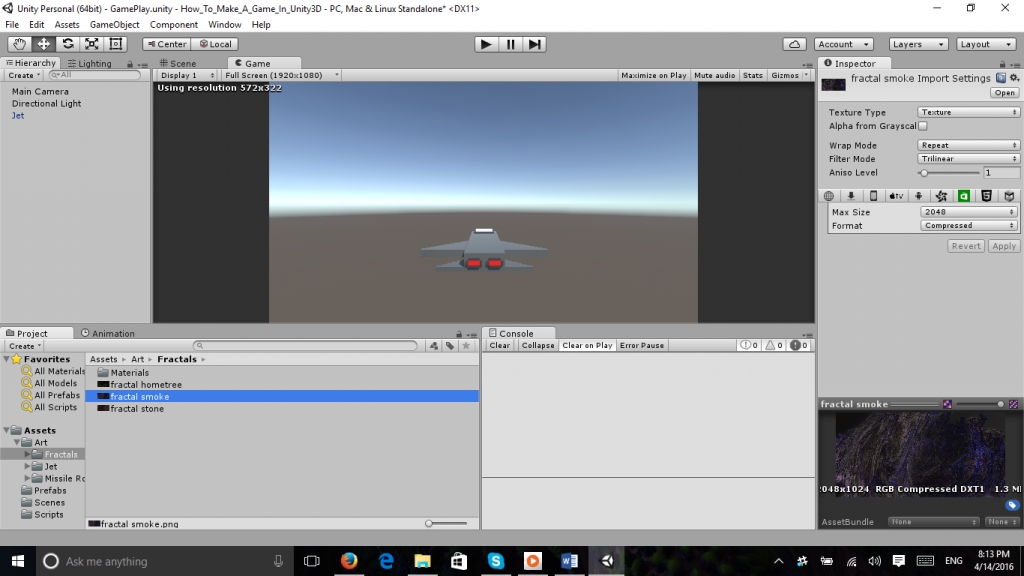Select the Scale tool
The image size is (1024, 576).
click(x=91, y=44)
